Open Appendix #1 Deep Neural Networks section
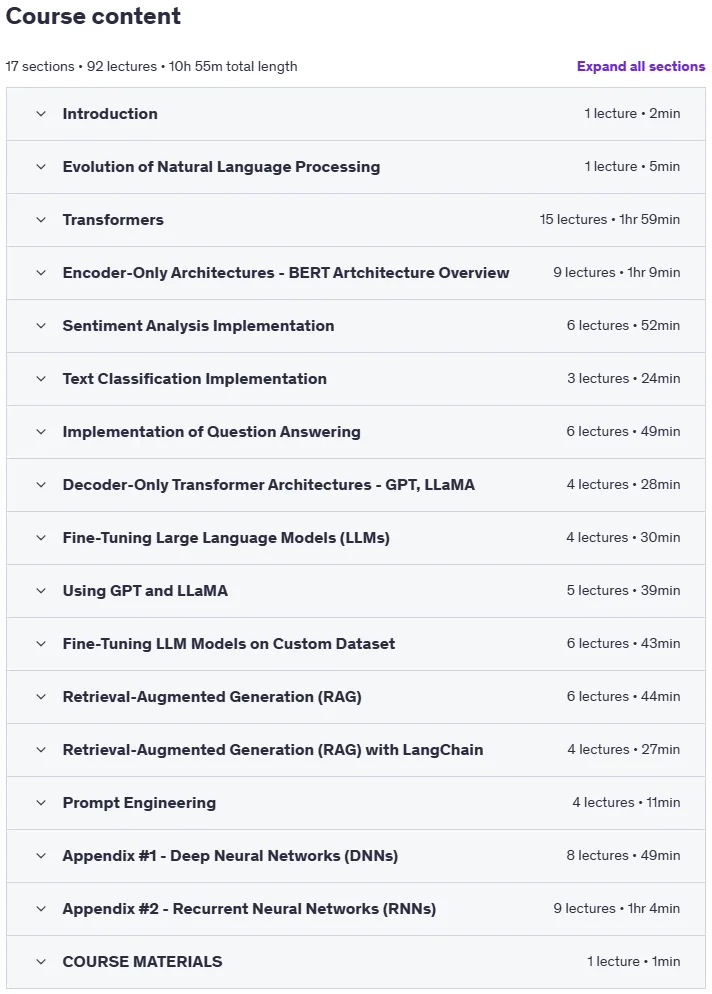Image resolution: width=712 pixels, height=994 pixels. coord(356,856)
